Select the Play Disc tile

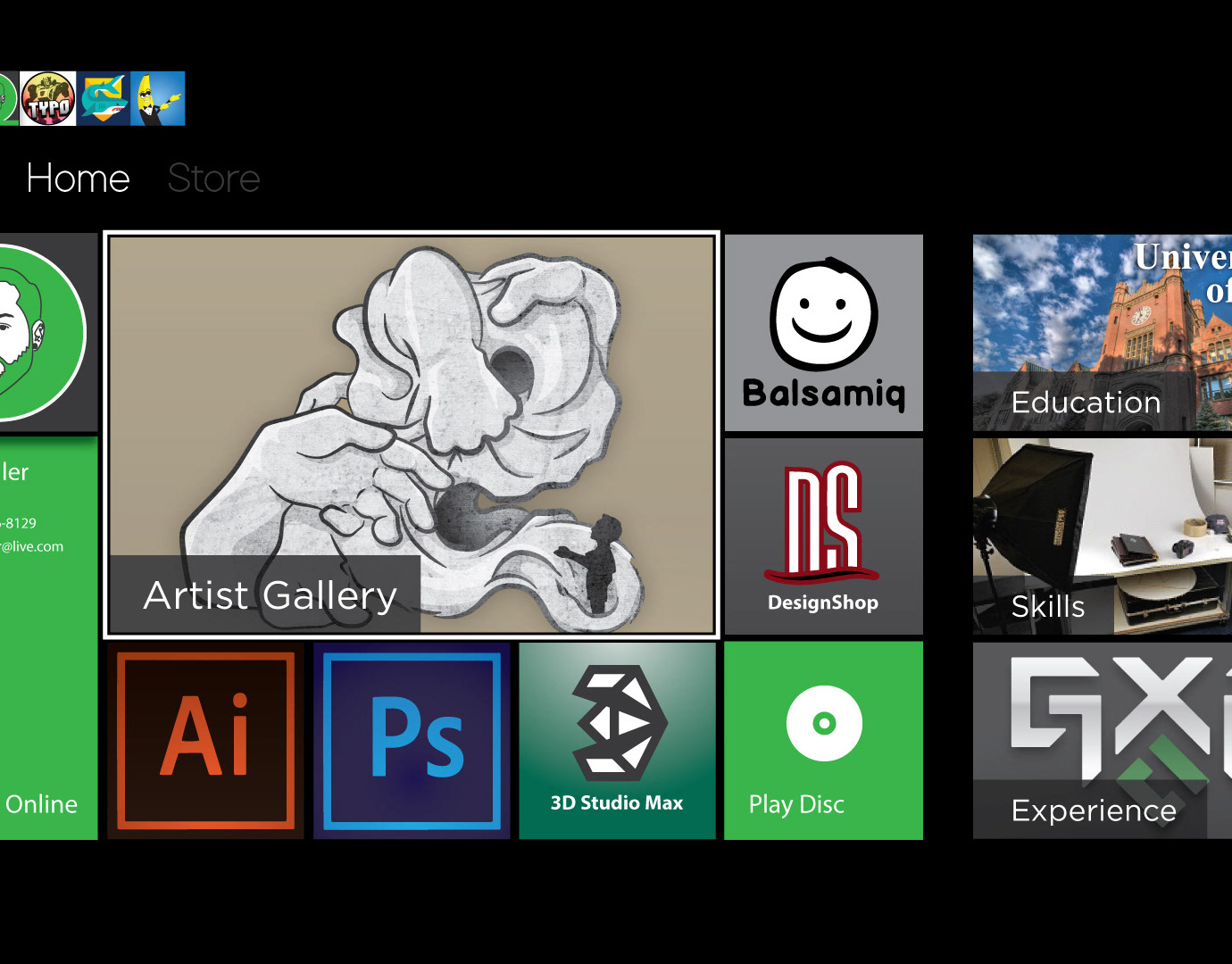[x=823, y=741]
